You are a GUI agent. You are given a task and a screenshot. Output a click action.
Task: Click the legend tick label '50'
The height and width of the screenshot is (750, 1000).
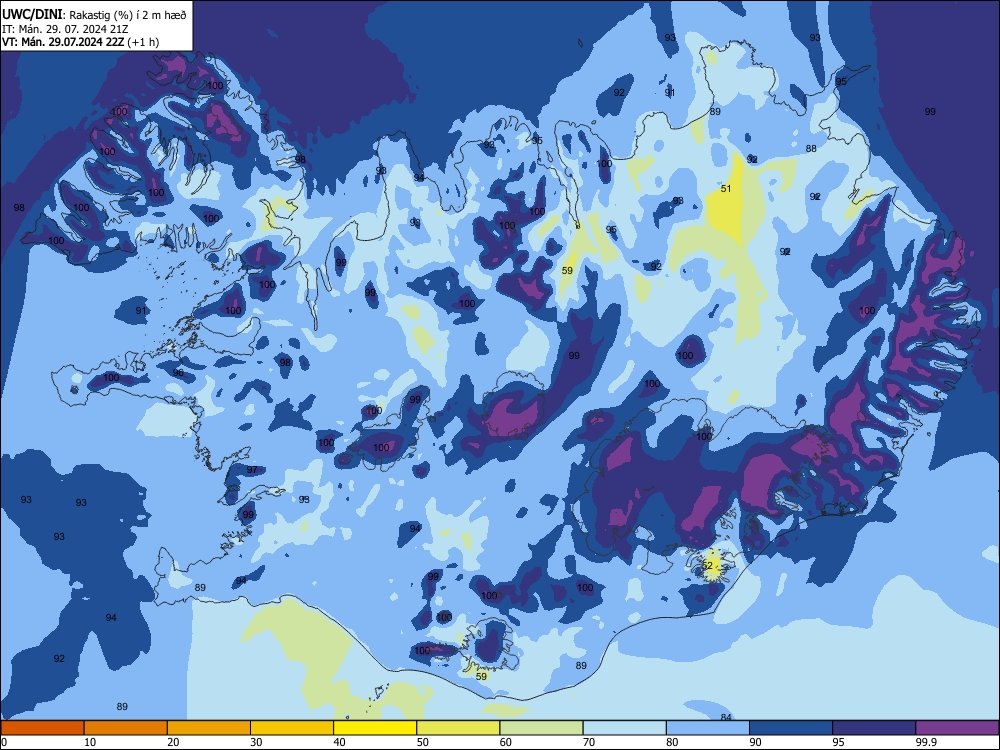pyautogui.click(x=423, y=742)
